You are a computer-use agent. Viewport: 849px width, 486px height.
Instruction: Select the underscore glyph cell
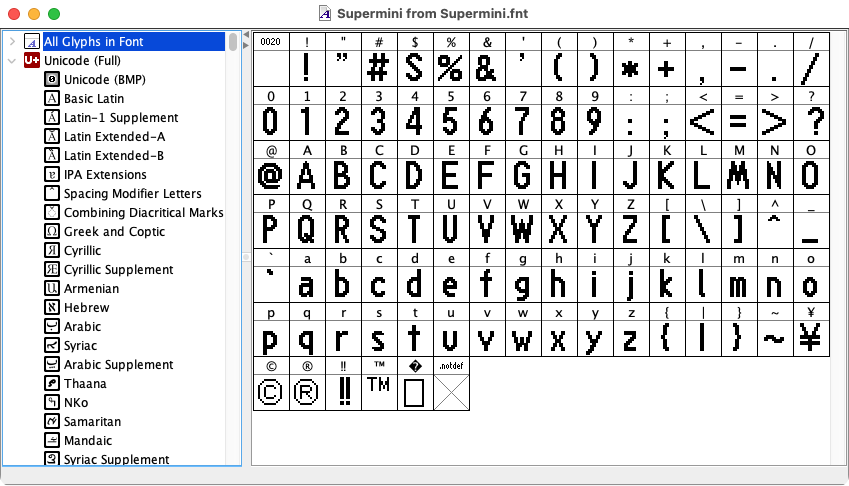point(811,222)
